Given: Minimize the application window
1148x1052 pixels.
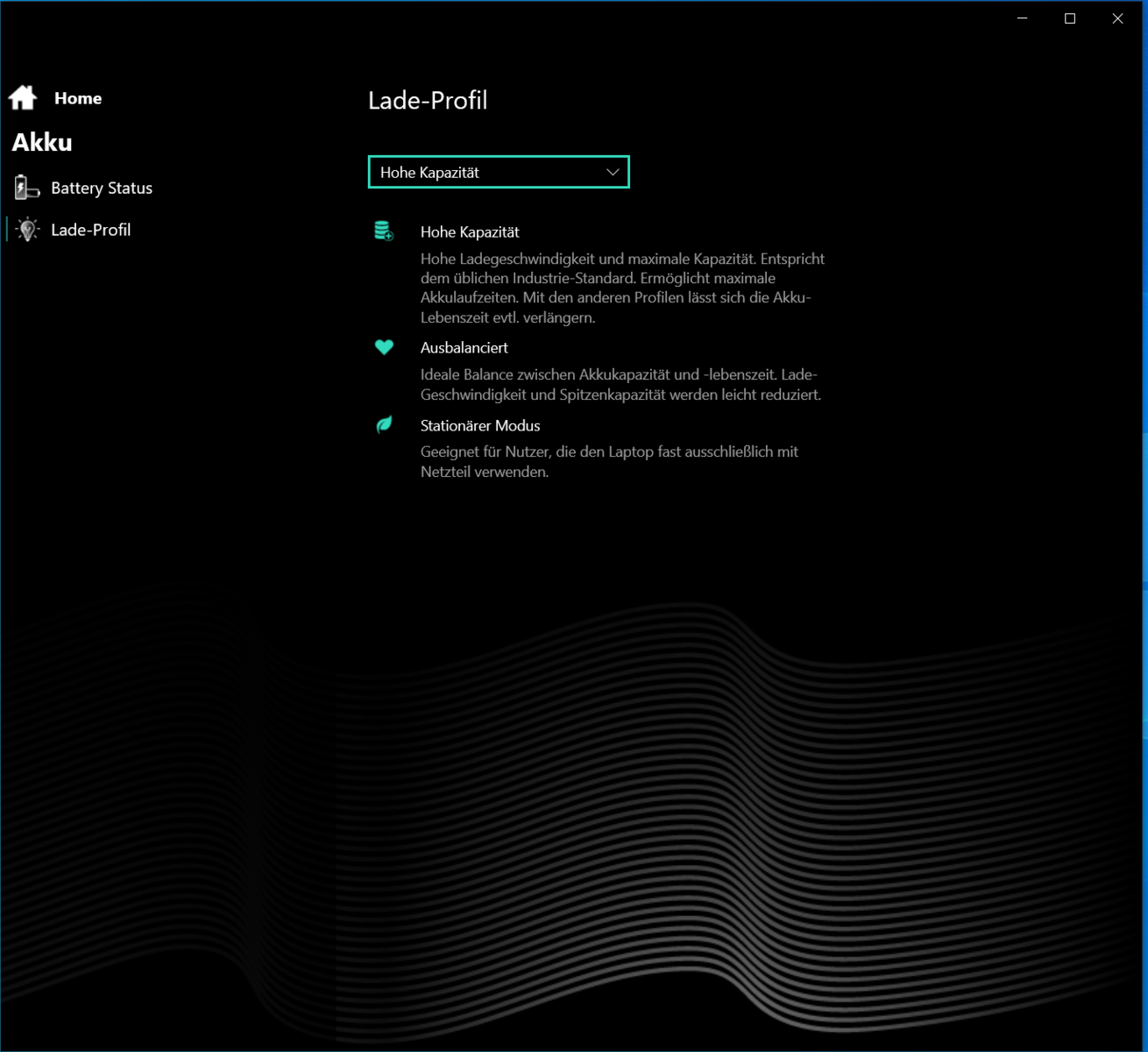Looking at the screenshot, I should [x=1022, y=18].
